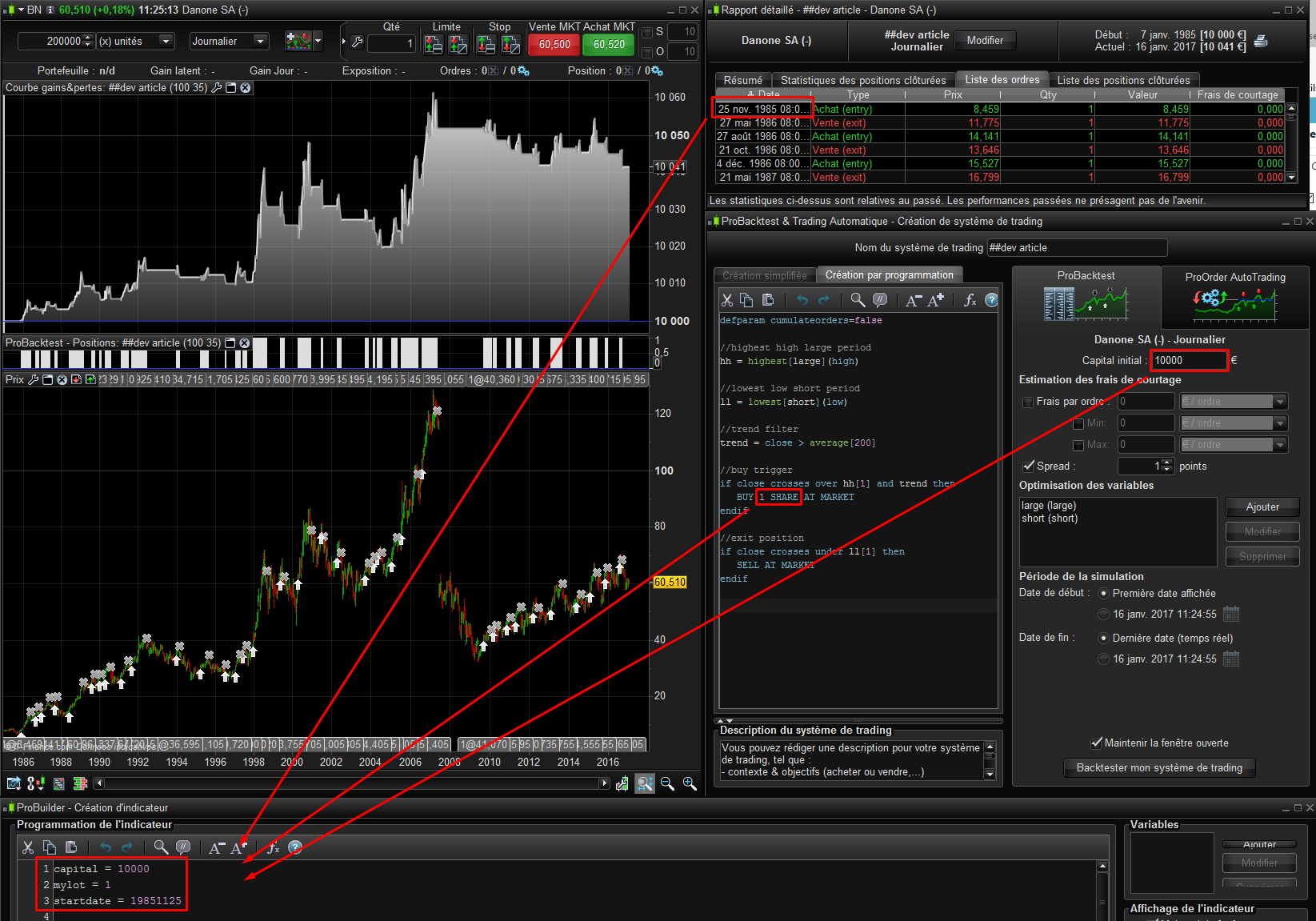Click the green Achat MKT 60,520 button
This screenshot has height=921, width=1316.
click(x=609, y=45)
